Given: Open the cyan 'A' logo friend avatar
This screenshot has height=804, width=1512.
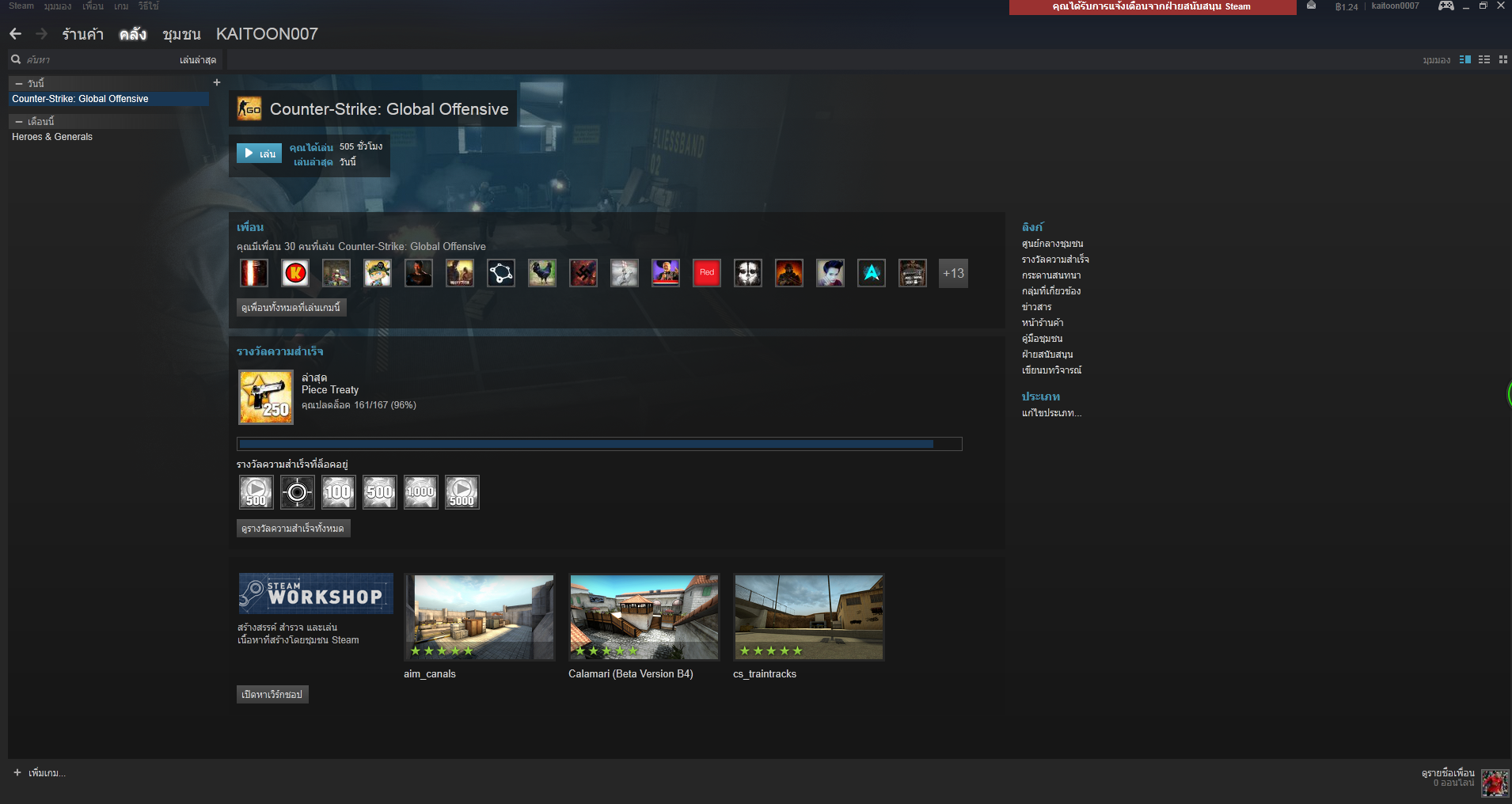Looking at the screenshot, I should coord(872,273).
